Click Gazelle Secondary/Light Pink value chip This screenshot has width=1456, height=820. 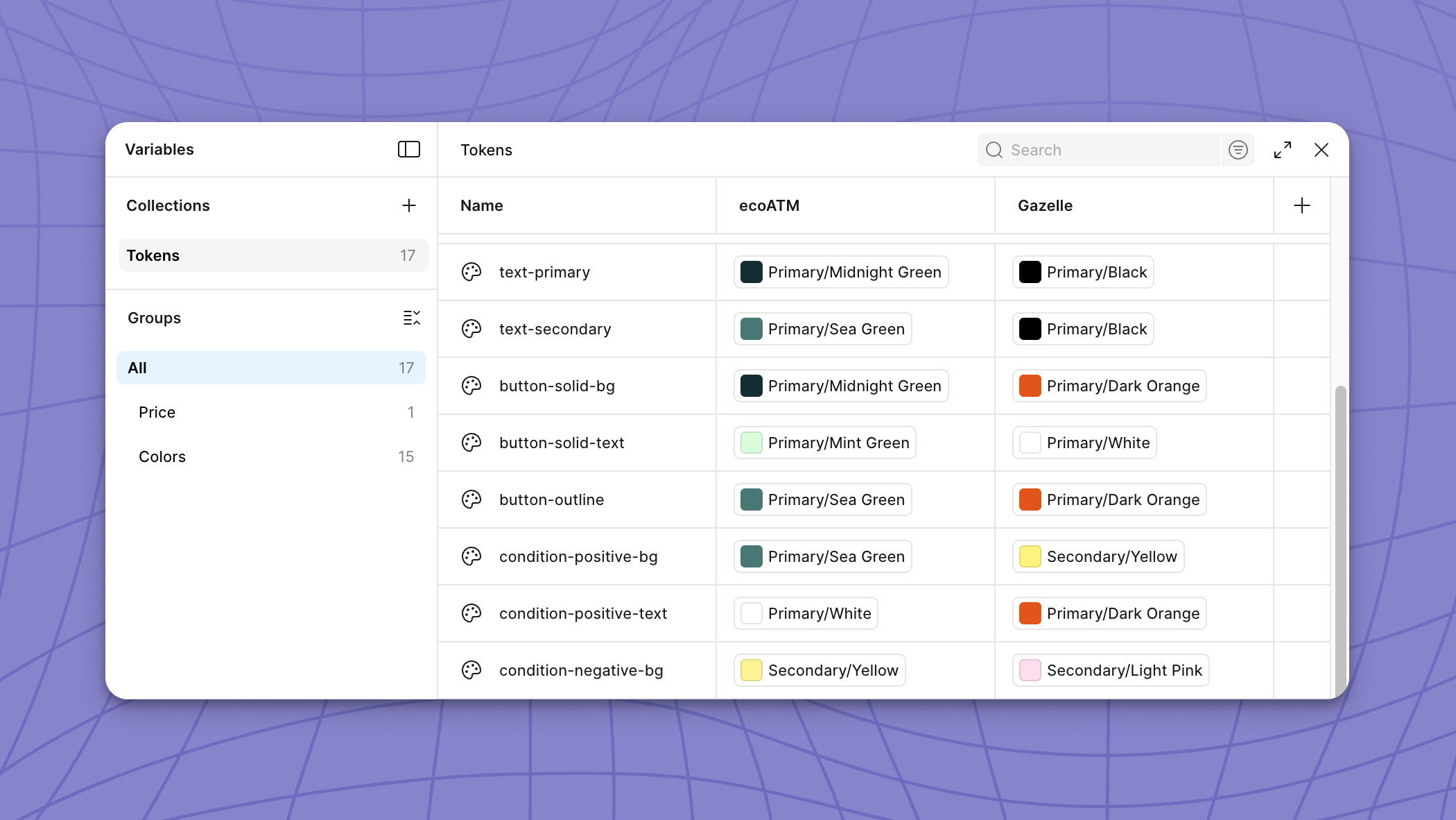coord(1111,670)
